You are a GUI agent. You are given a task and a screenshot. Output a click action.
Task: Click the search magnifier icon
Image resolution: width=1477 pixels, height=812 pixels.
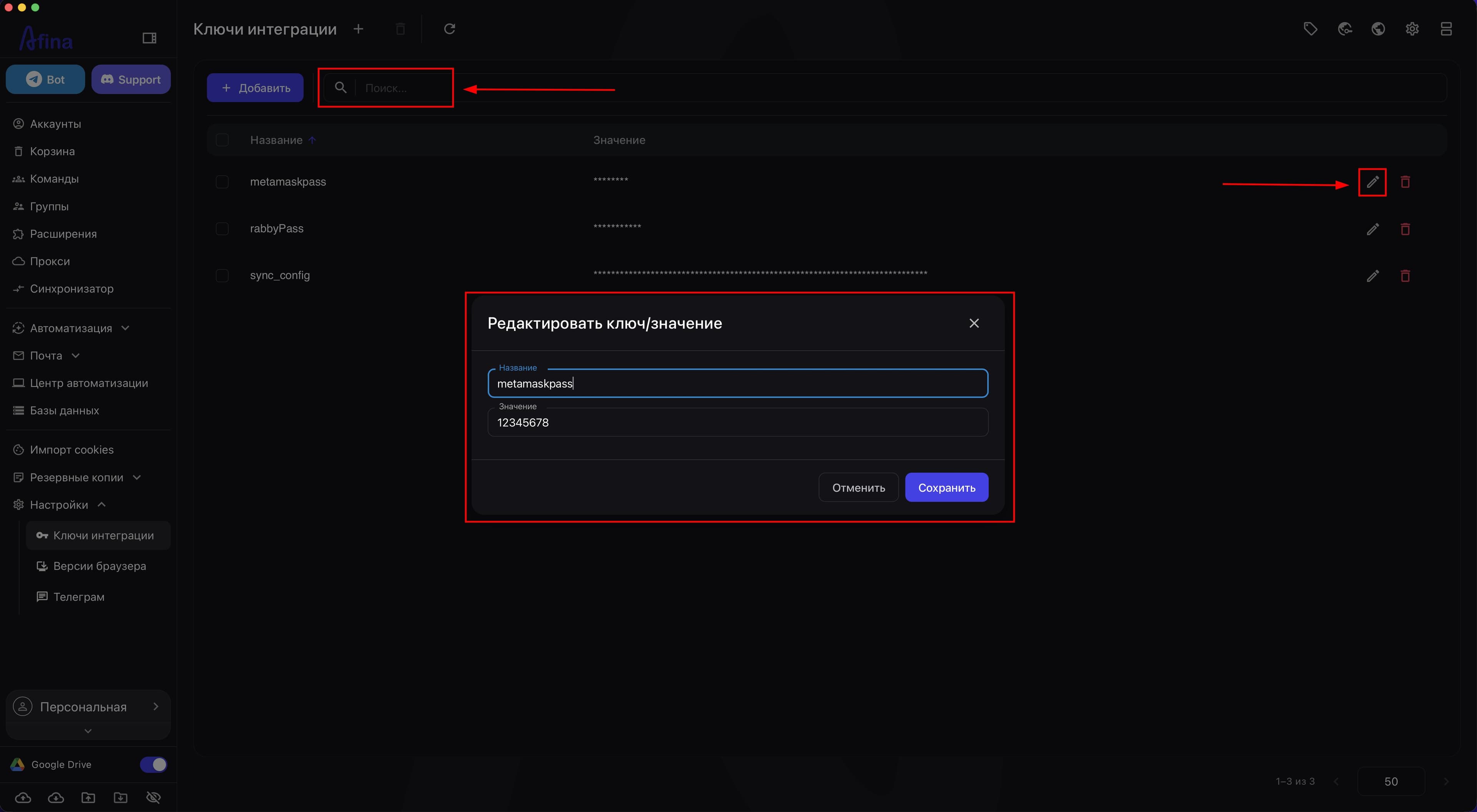(340, 88)
